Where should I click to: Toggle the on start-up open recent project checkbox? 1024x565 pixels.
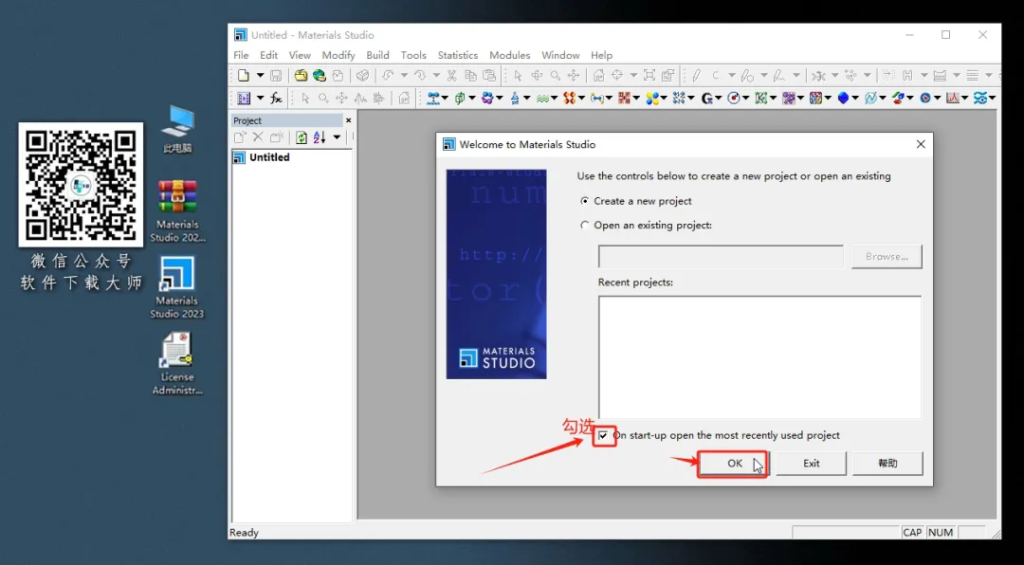point(603,436)
